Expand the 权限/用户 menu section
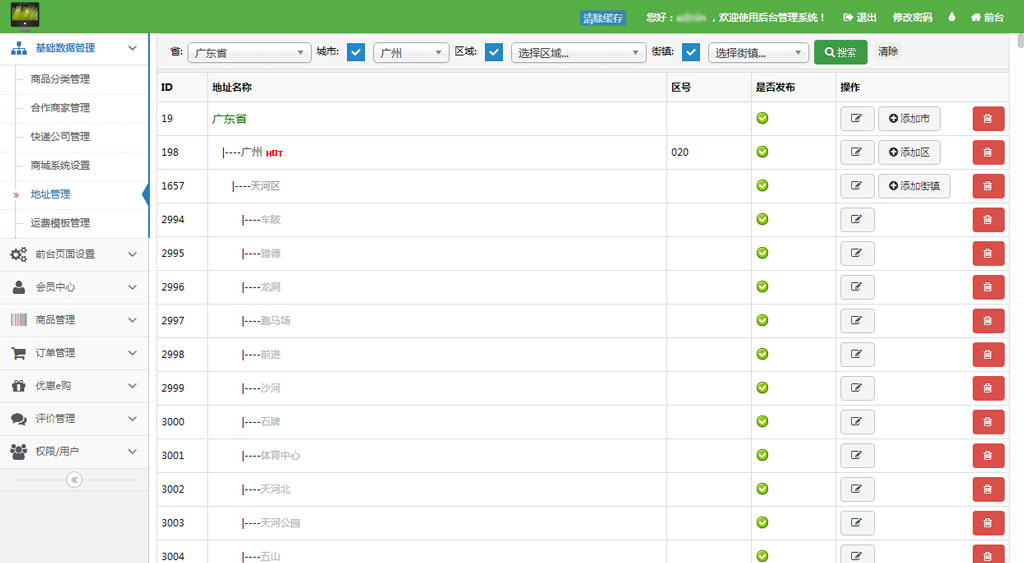The width and height of the screenshot is (1024, 563). click(74, 451)
